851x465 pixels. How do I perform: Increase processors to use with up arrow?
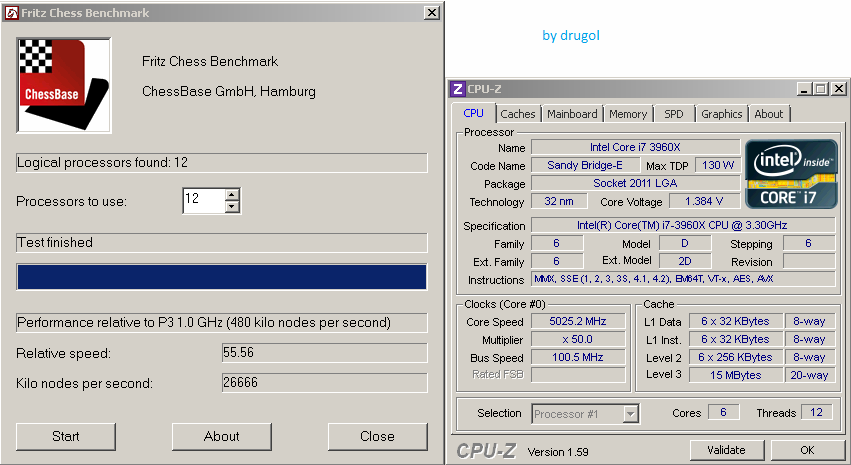click(x=232, y=194)
